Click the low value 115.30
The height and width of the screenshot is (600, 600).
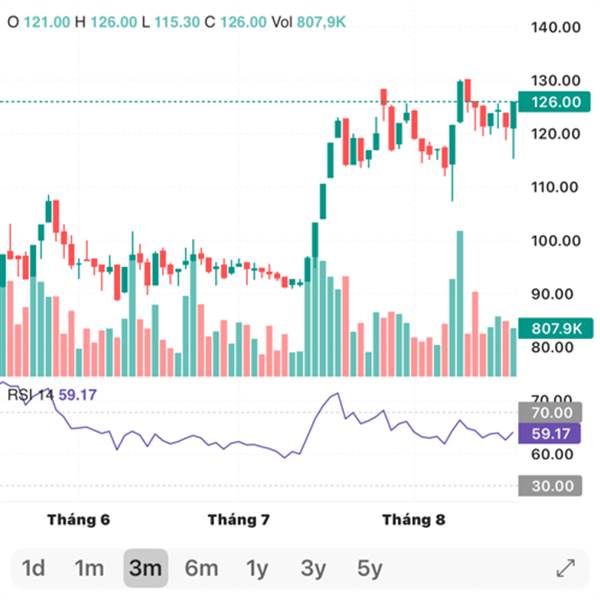(177, 22)
